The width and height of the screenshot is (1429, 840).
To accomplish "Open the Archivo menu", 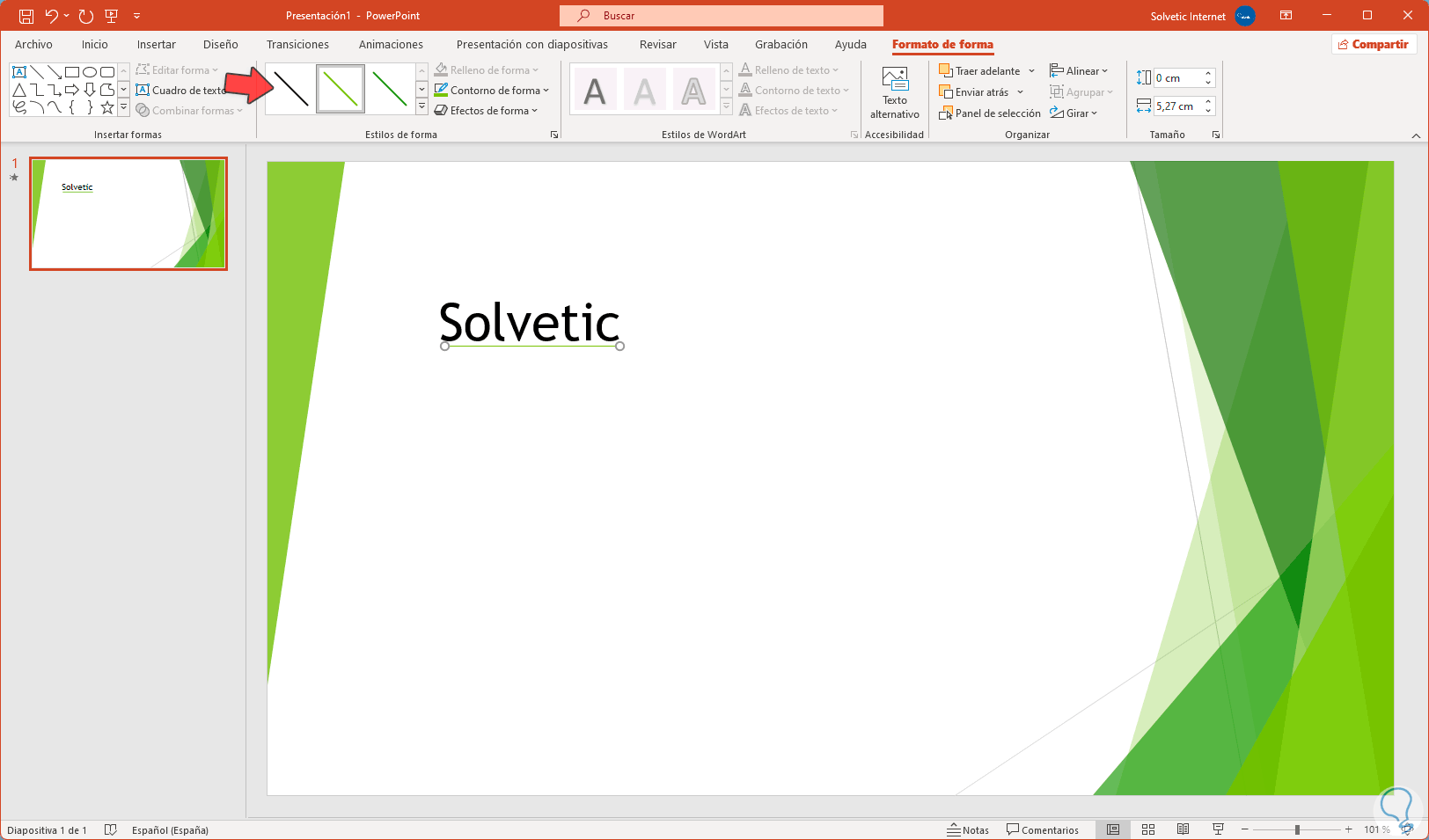I will [x=33, y=44].
